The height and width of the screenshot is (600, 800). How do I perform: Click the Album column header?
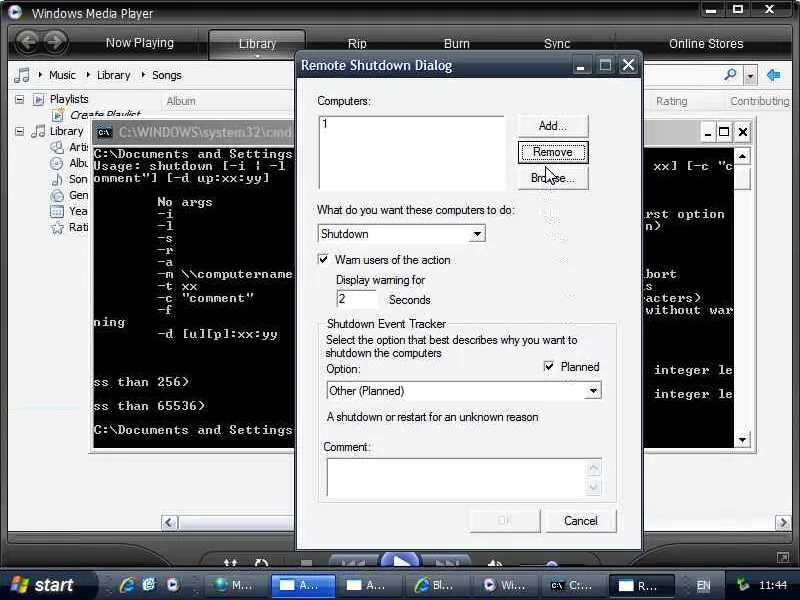coord(181,101)
